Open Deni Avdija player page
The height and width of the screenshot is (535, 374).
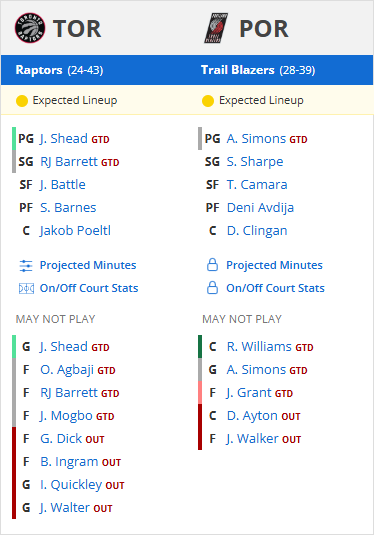pos(260,207)
